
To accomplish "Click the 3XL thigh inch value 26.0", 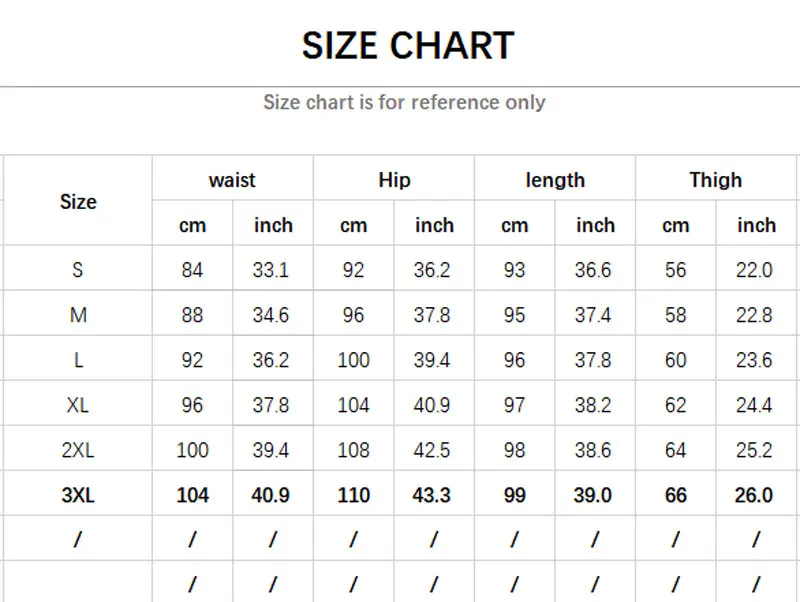I will [x=754, y=495].
